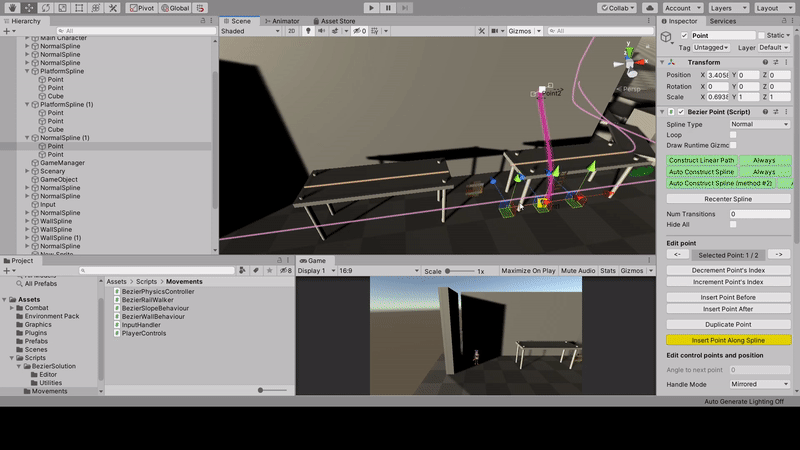800x450 pixels.
Task: Toggle Pivot handle position
Action: (141, 8)
